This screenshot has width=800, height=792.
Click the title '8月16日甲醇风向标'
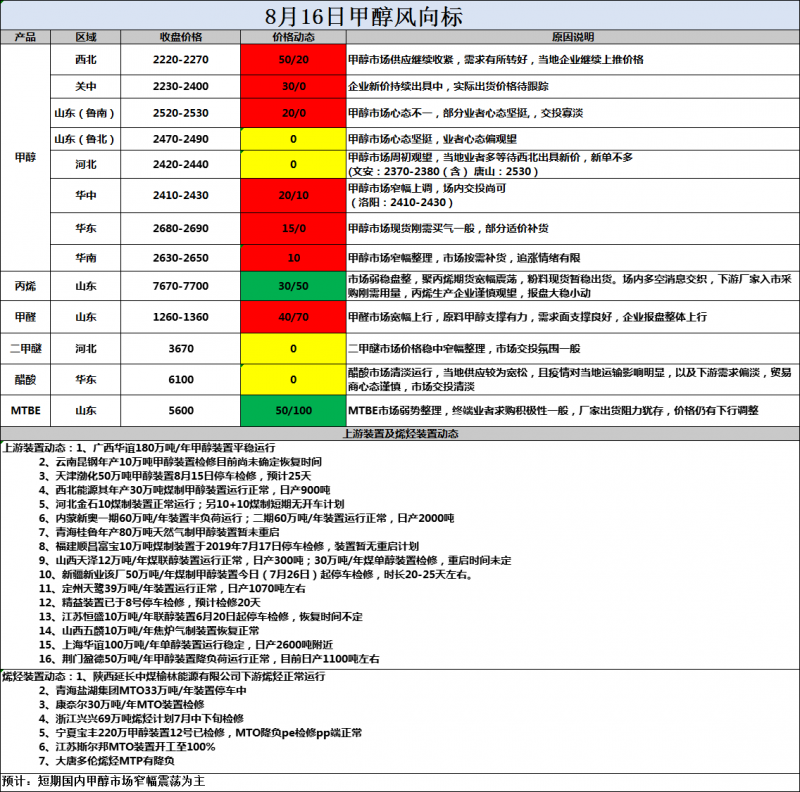tap(363, 16)
